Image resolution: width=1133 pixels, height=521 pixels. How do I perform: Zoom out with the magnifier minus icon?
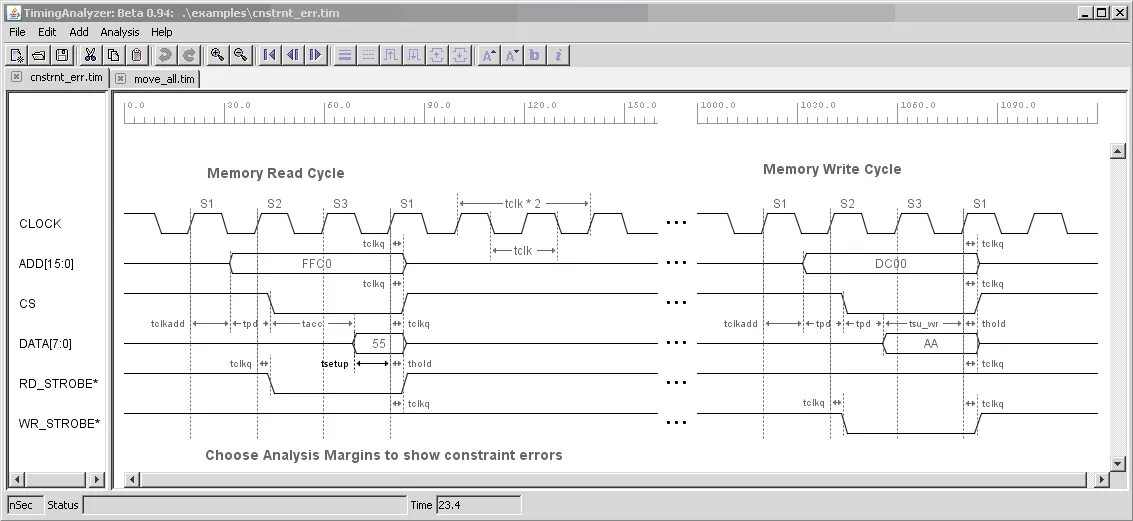240,55
